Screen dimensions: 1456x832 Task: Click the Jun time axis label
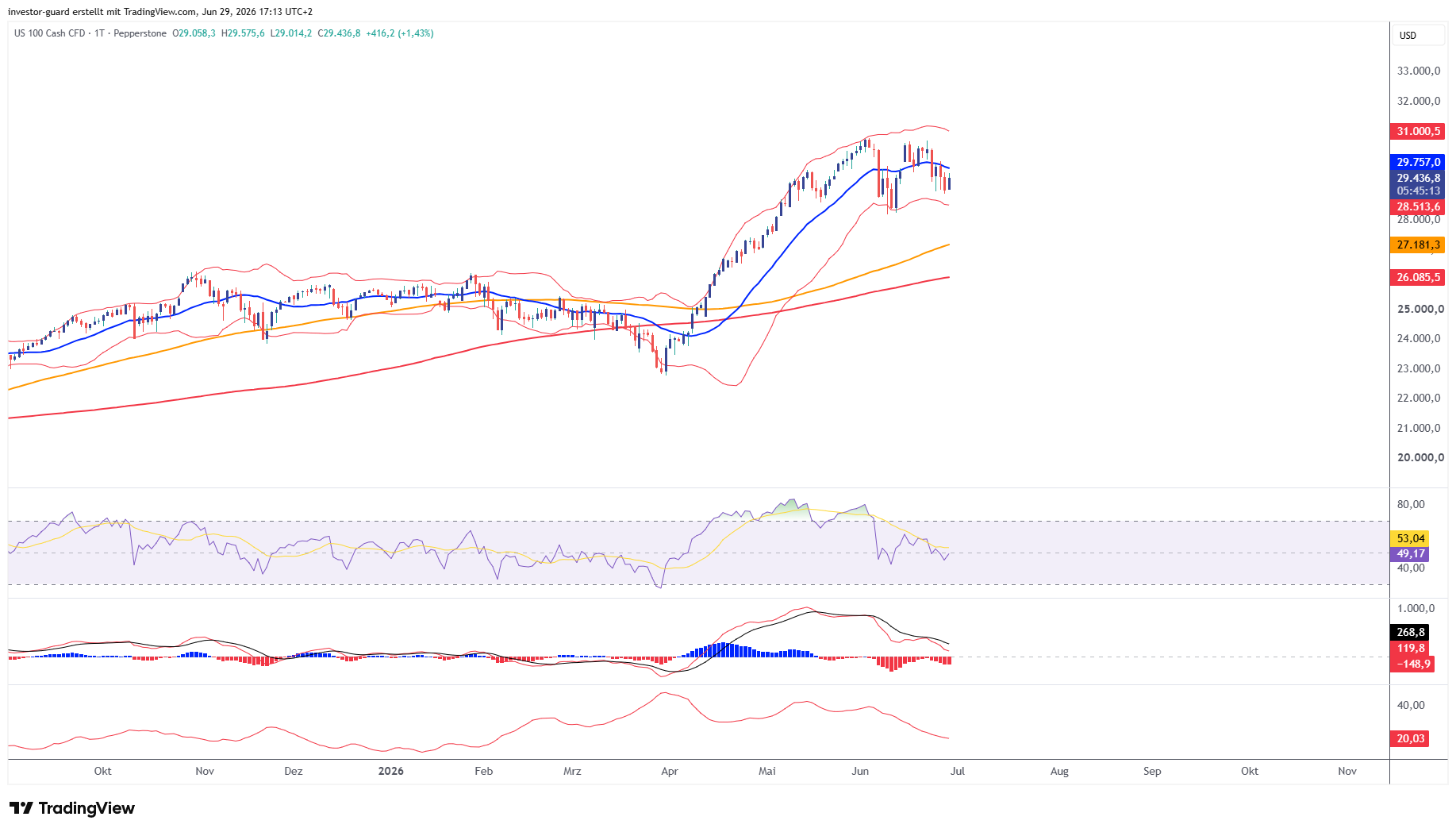pyautogui.click(x=860, y=771)
